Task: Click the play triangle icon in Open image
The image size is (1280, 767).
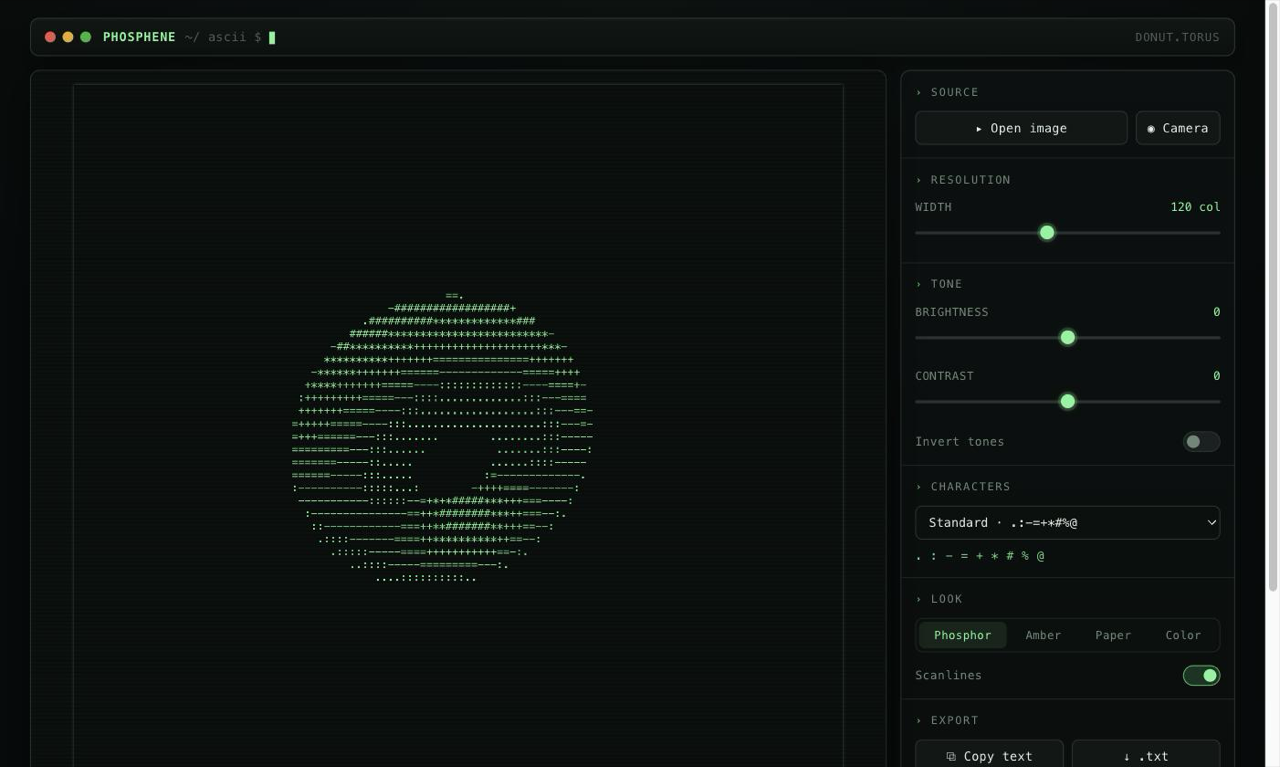Action: pos(979,129)
